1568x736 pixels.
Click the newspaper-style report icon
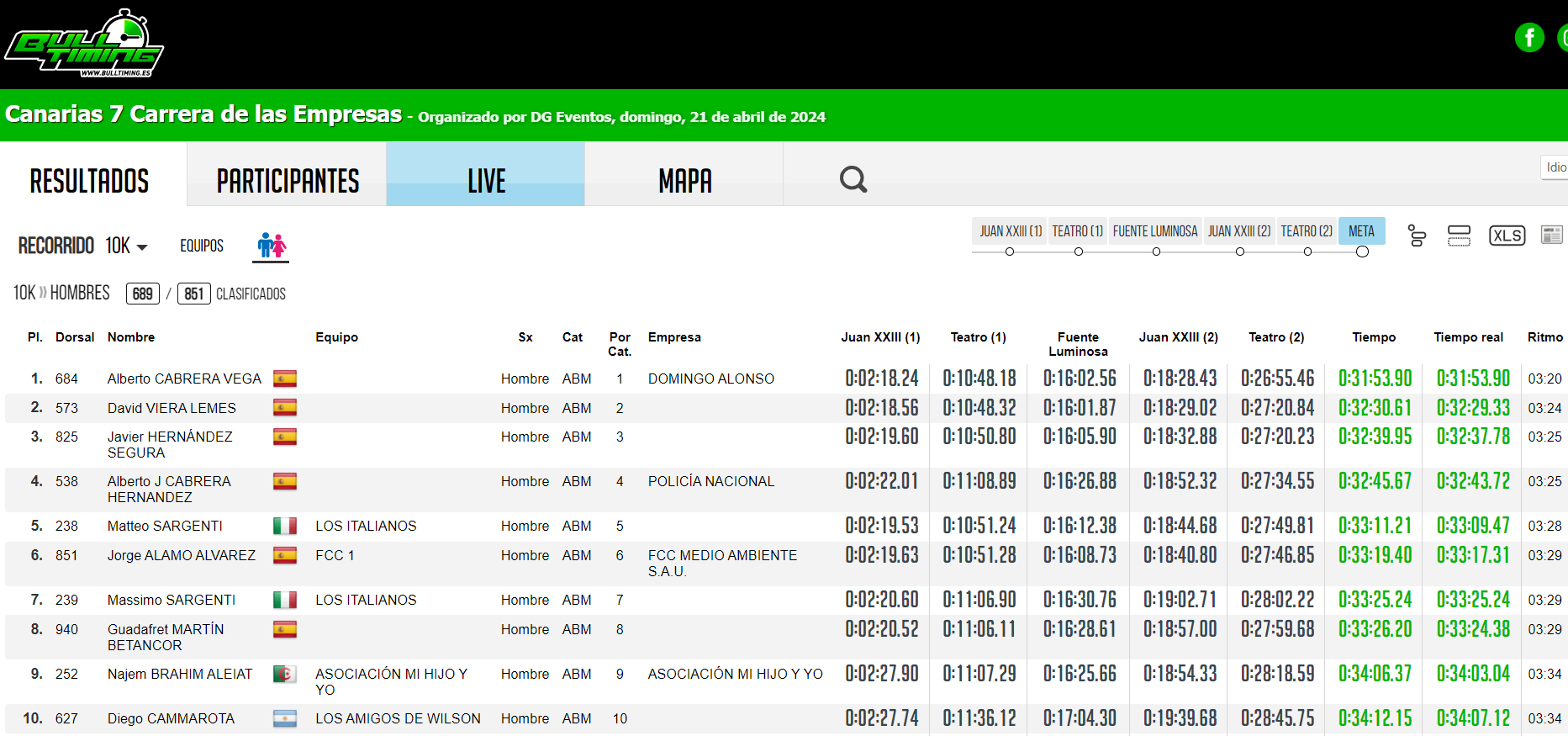pyautogui.click(x=1551, y=236)
